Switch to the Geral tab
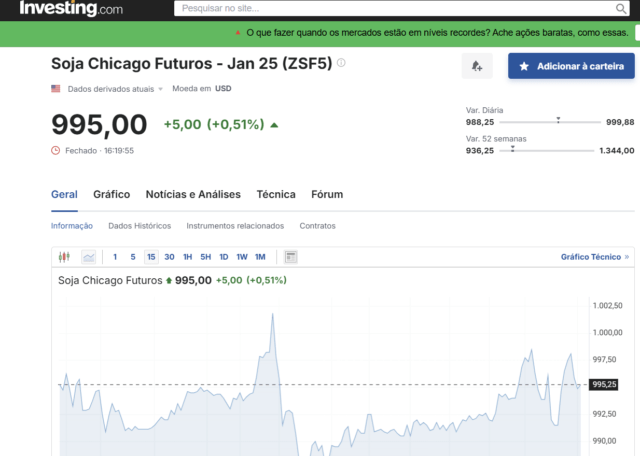Viewport: 640px width, 456px height. coord(64,194)
